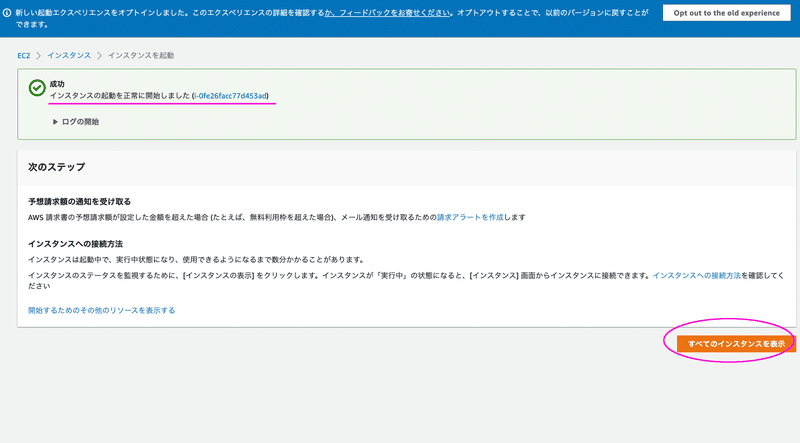The width and height of the screenshot is (800, 443).
Task: Open the インスタンス breadcrumb link
Action: (69, 55)
